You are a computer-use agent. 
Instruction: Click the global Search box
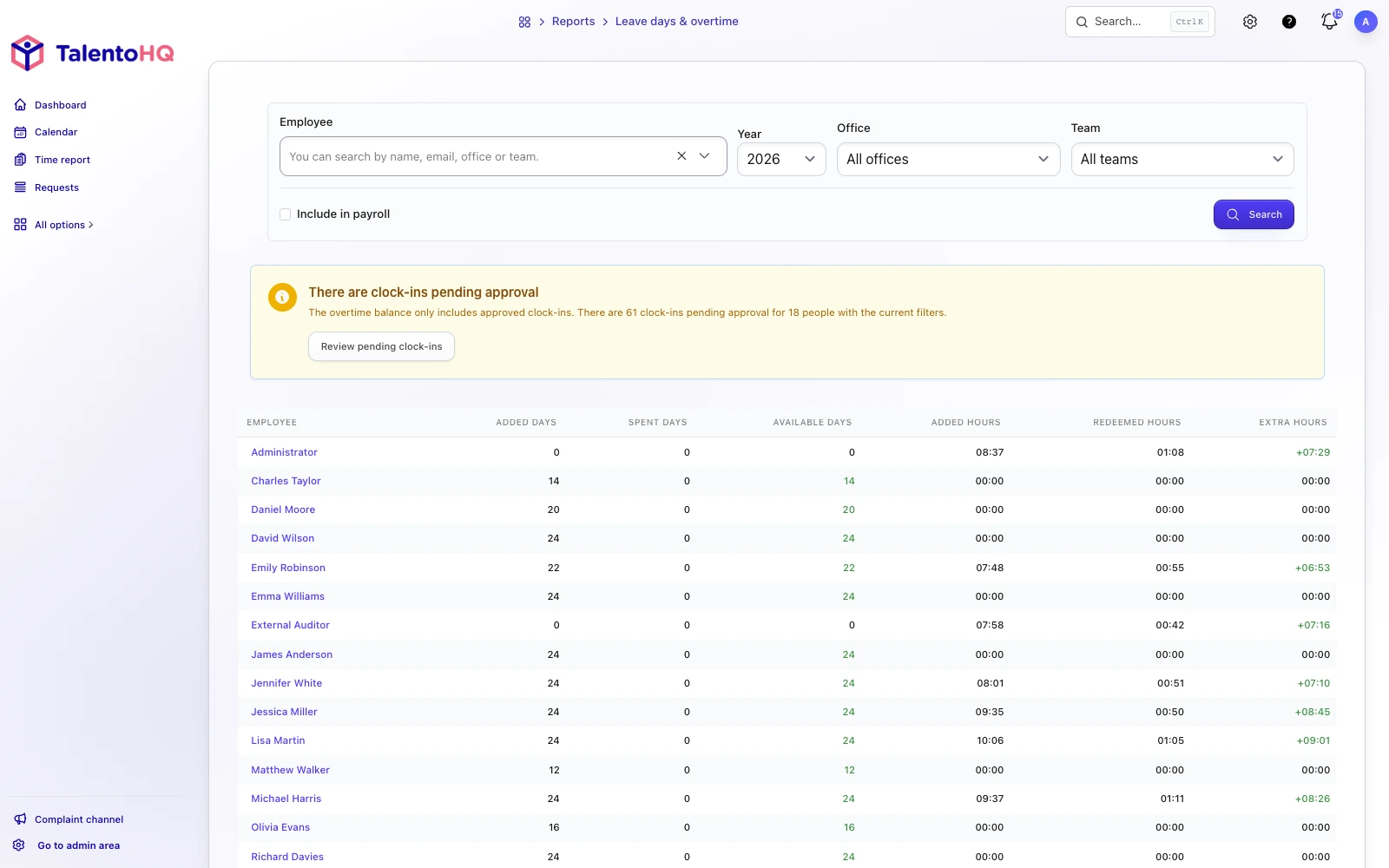point(1140,22)
